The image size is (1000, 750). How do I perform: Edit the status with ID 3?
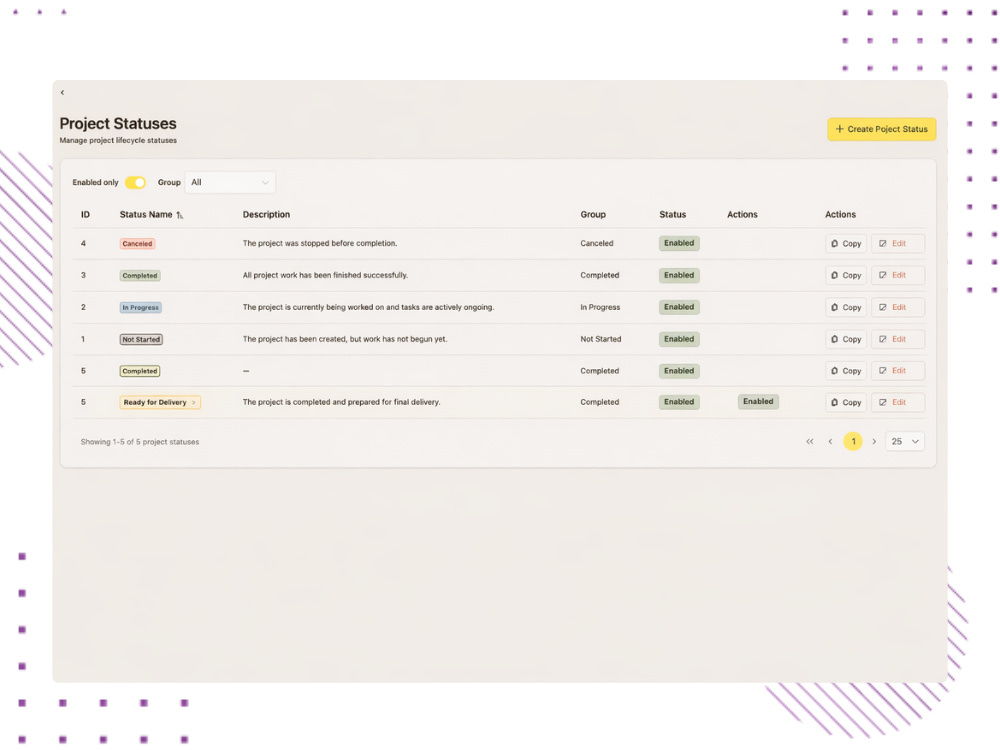click(x=898, y=276)
